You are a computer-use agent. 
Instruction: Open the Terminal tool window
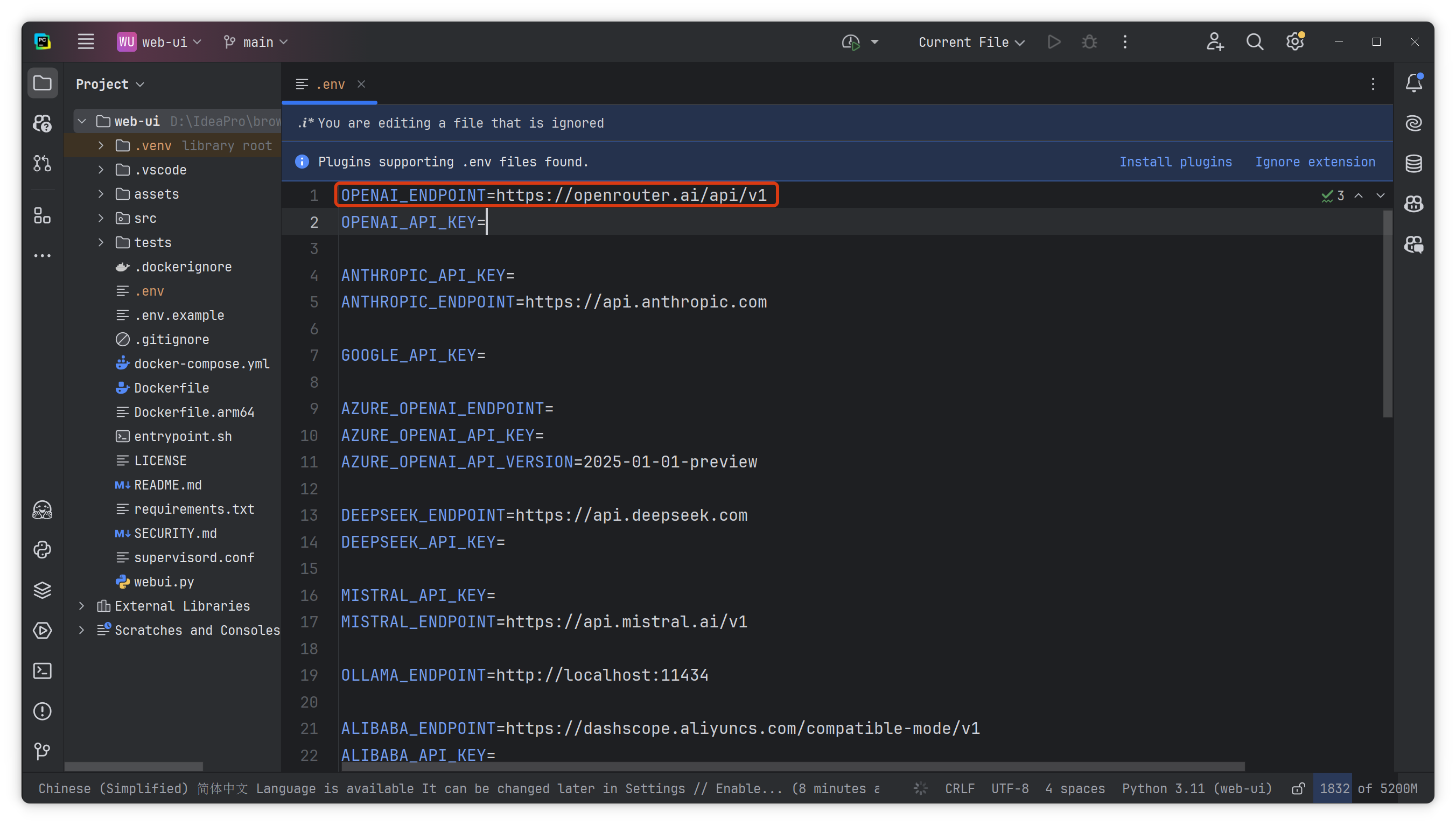coord(43,671)
